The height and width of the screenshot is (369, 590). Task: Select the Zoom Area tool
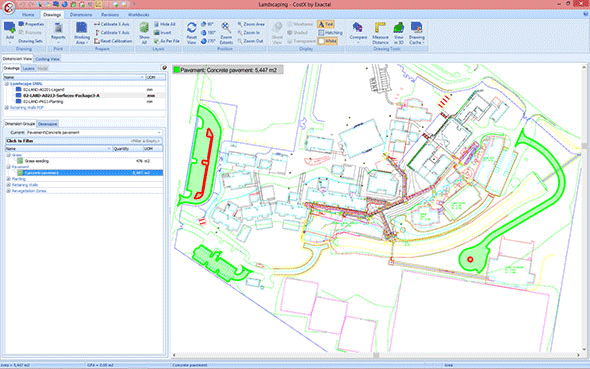click(x=251, y=24)
